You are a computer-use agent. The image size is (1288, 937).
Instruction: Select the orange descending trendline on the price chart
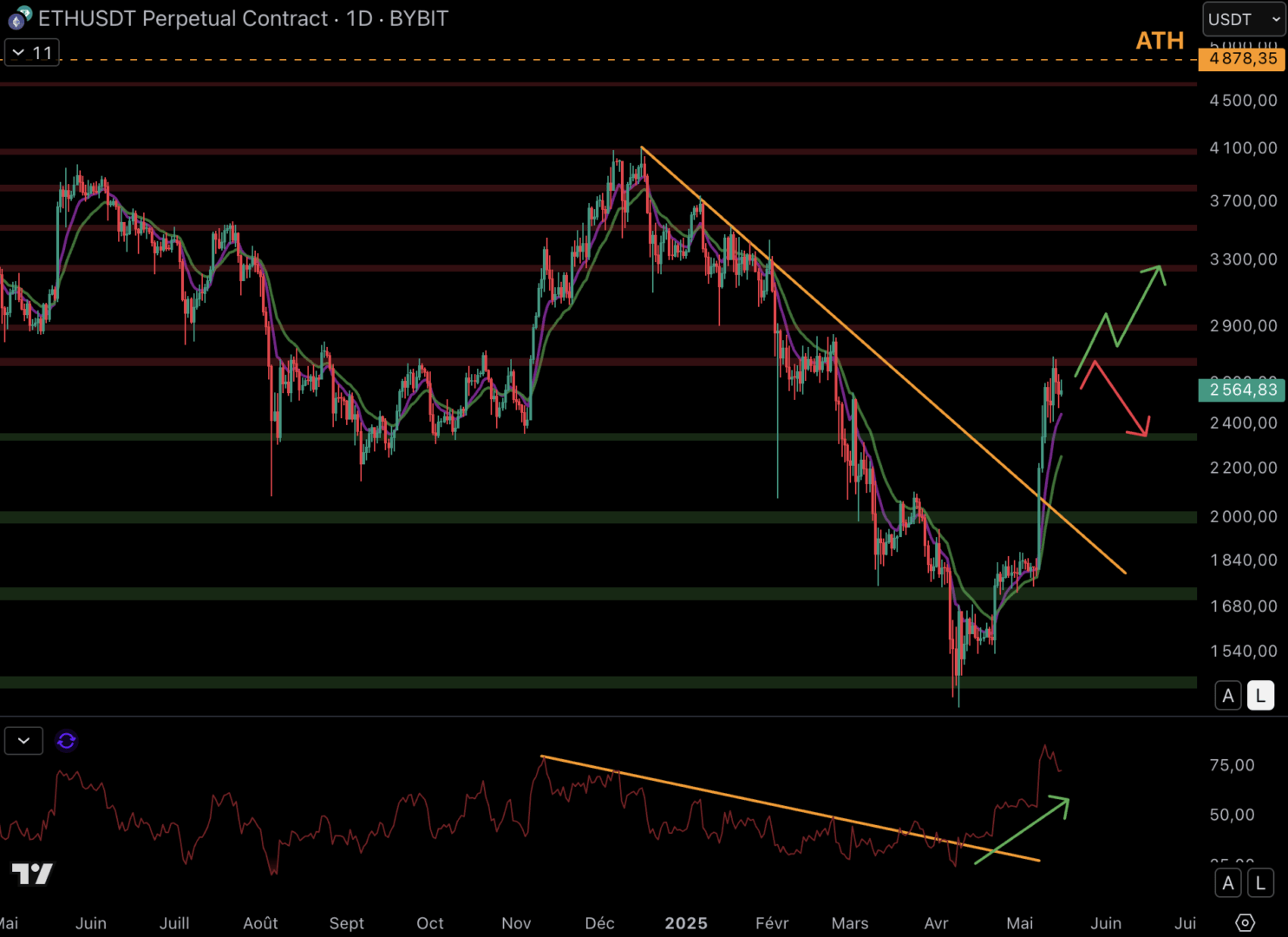pos(883,360)
